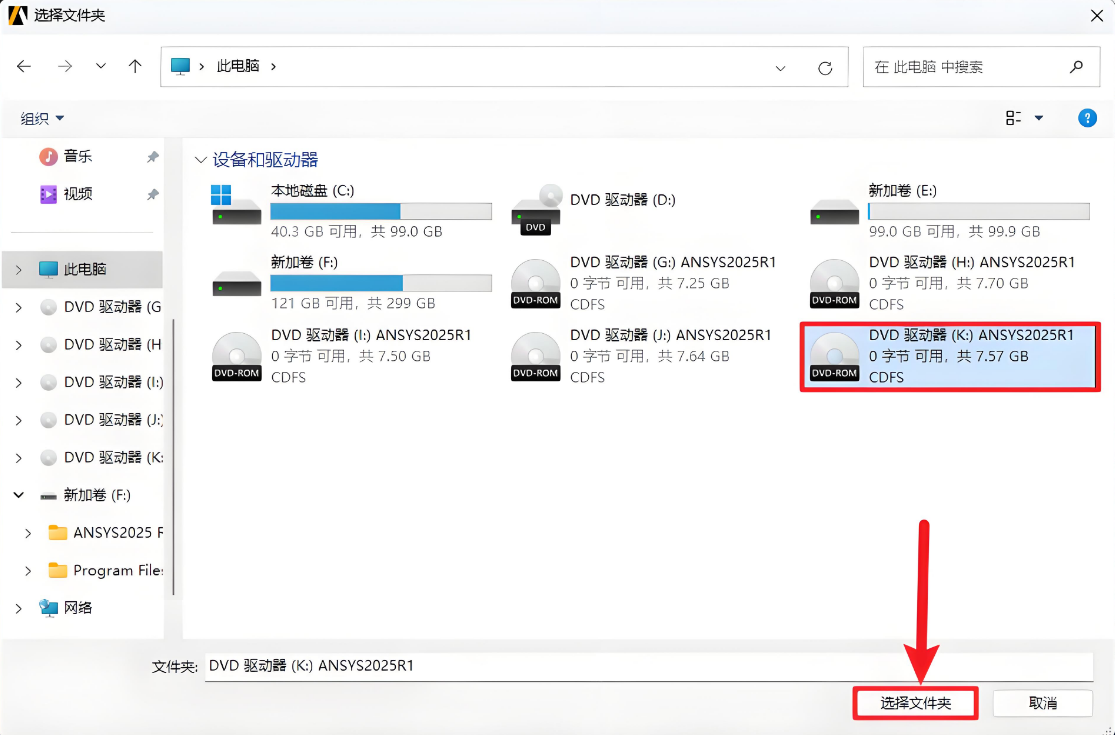Click the 新加卷 (F:) usage bar
Image resolution: width=1115 pixels, height=735 pixels.
coord(381,283)
